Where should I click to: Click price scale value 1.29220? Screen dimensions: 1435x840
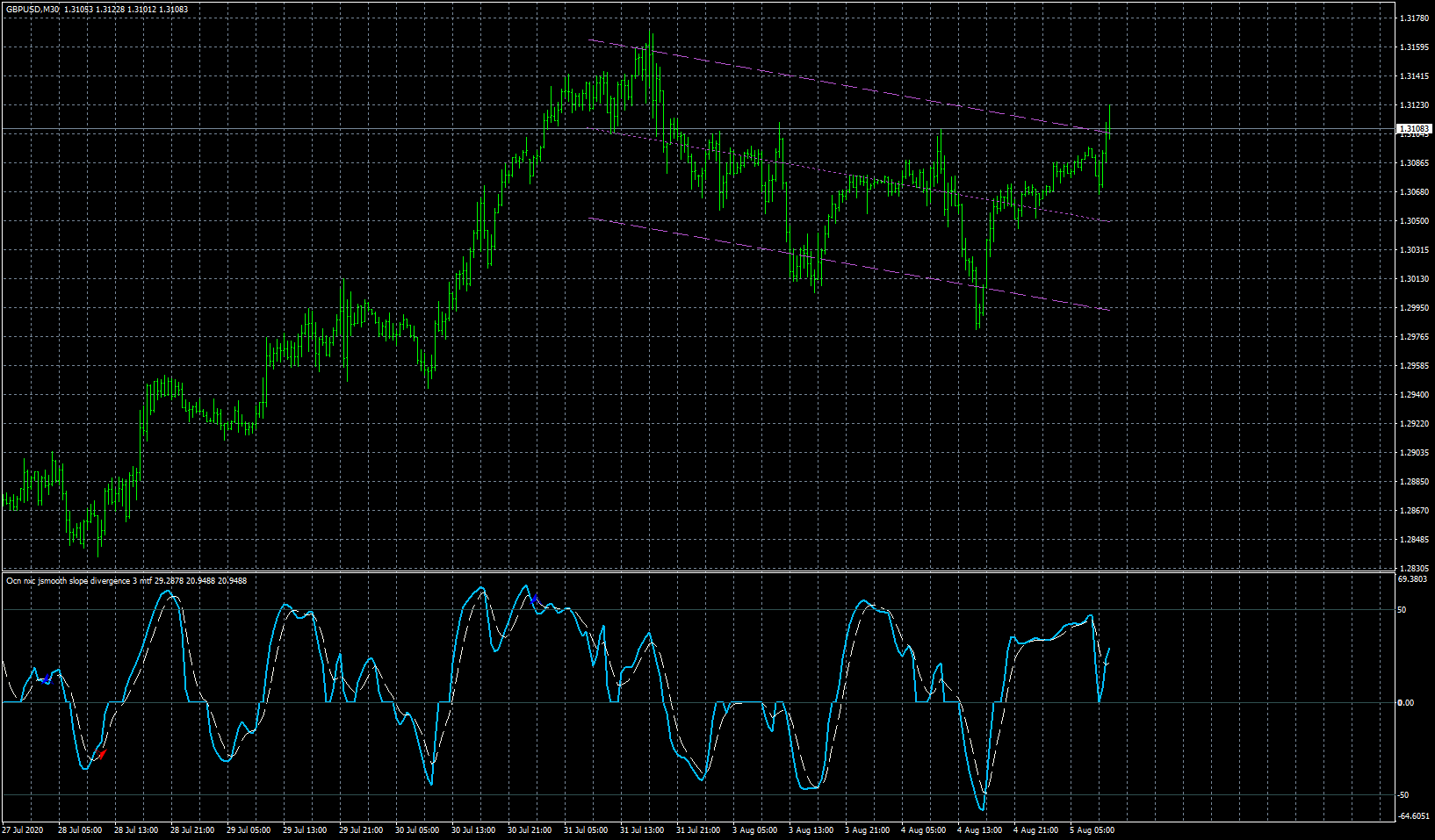pos(1413,424)
